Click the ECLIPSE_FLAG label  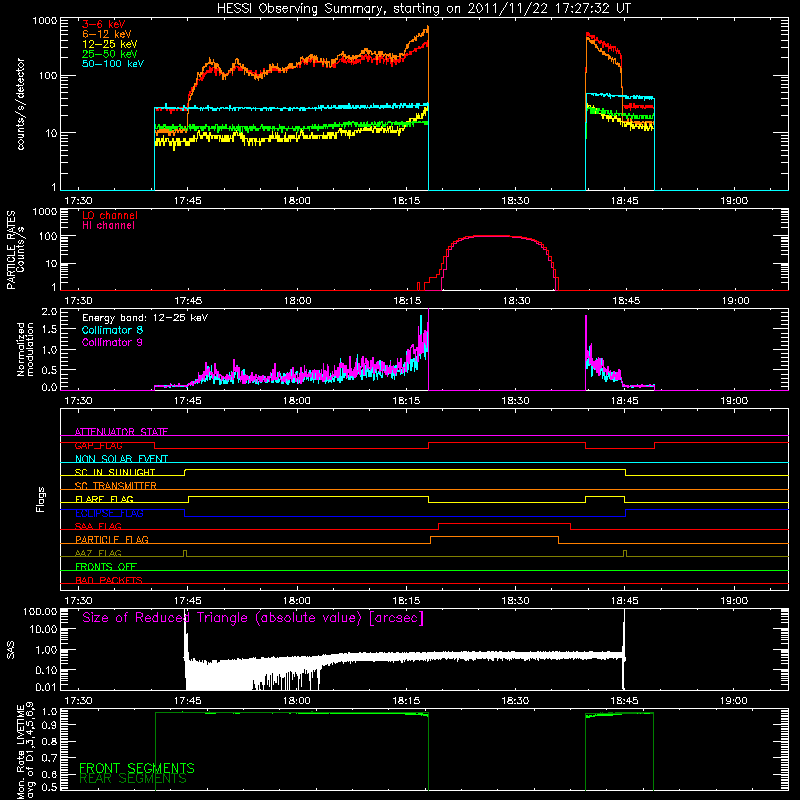point(109,513)
